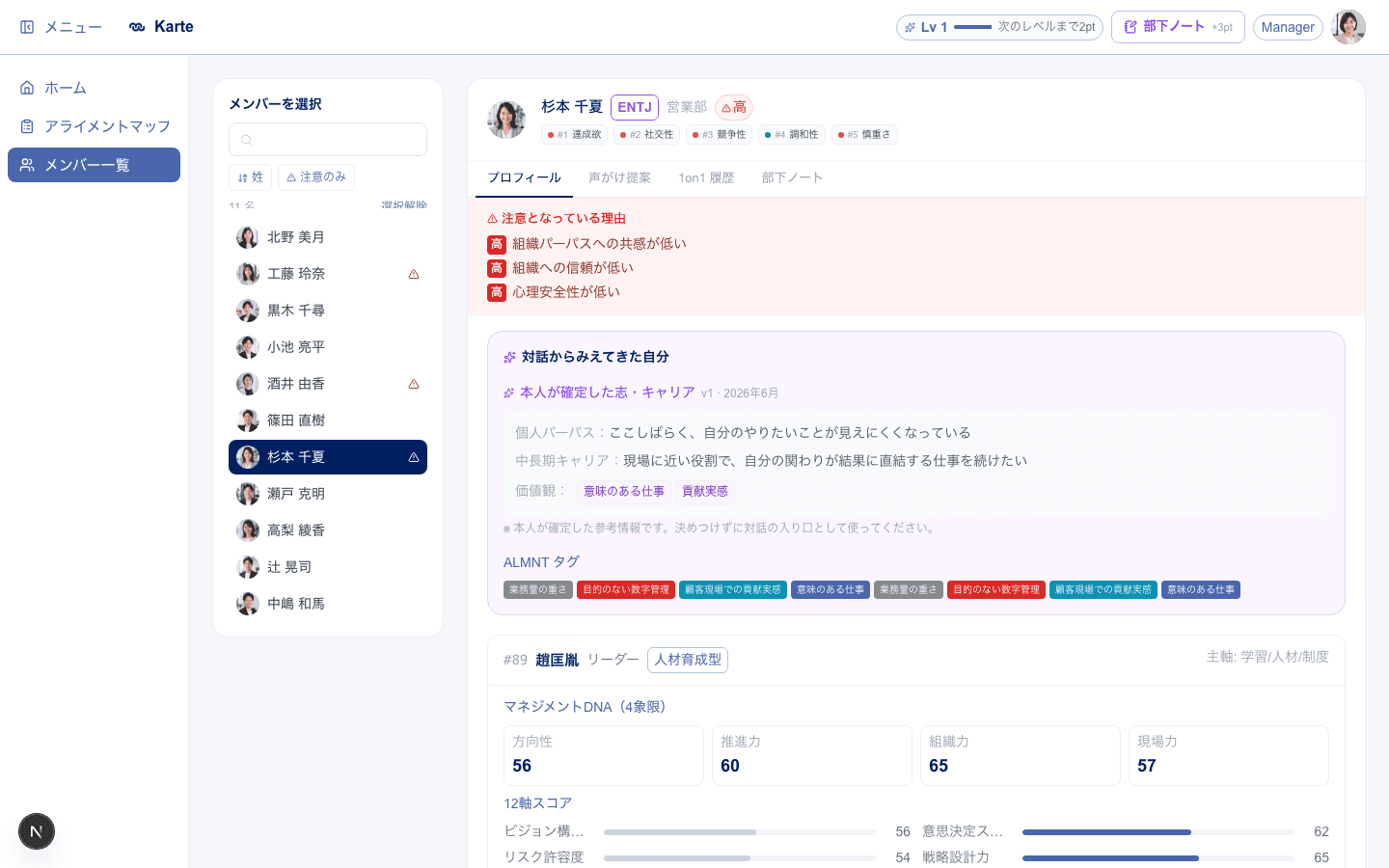Select member 北野 美月
The height and width of the screenshot is (868, 1389).
pos(328,237)
